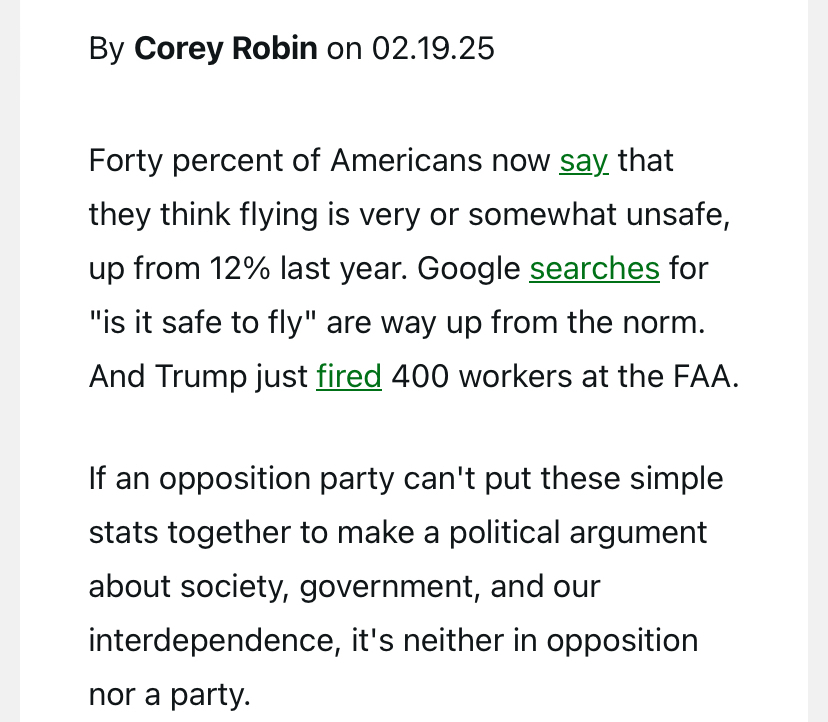
Task: Open the "fired" link about the FAA
Action: coord(349,376)
